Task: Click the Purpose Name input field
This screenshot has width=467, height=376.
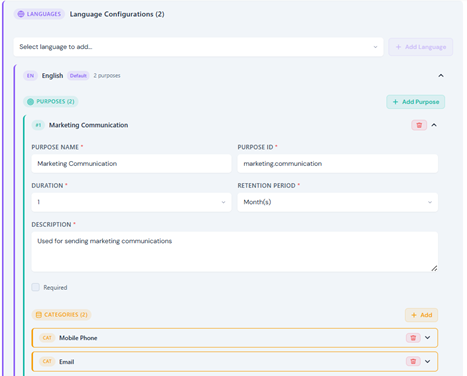Action: coord(131,164)
